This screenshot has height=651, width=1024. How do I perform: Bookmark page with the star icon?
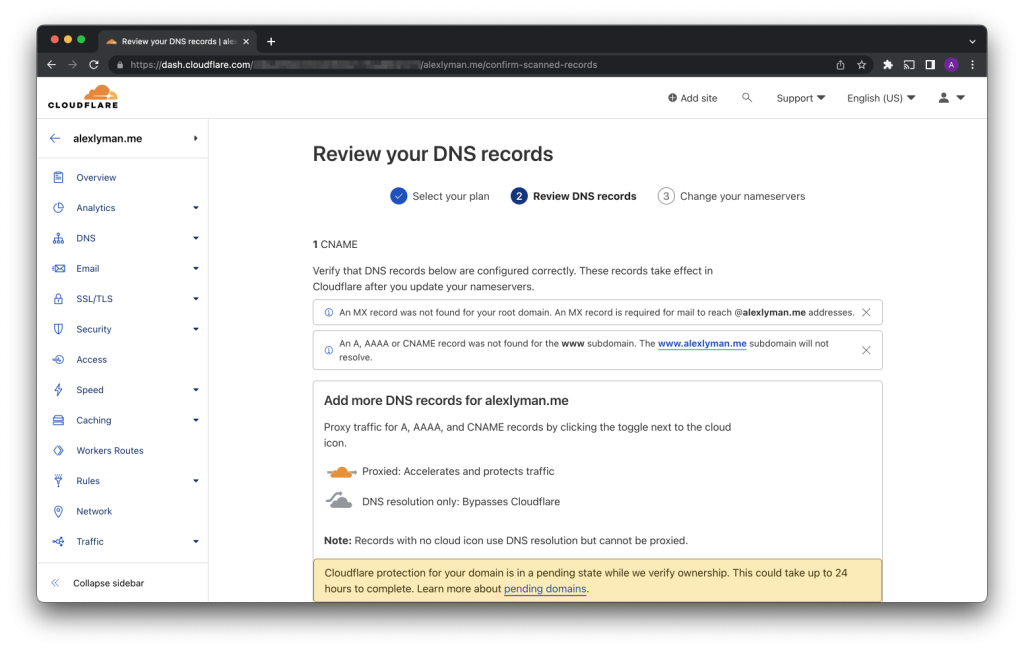[x=861, y=65]
